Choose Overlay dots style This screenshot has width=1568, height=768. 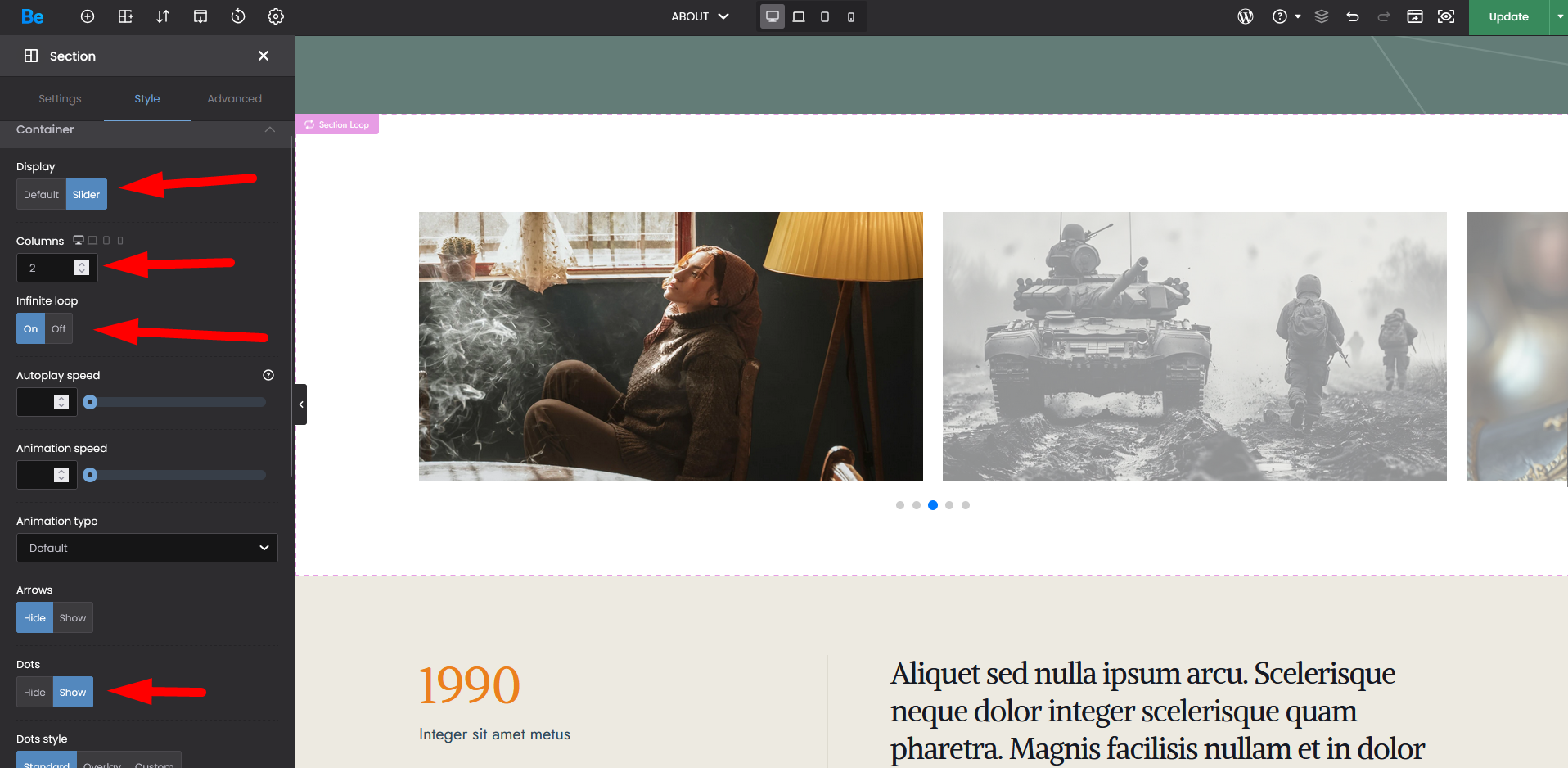(x=102, y=761)
